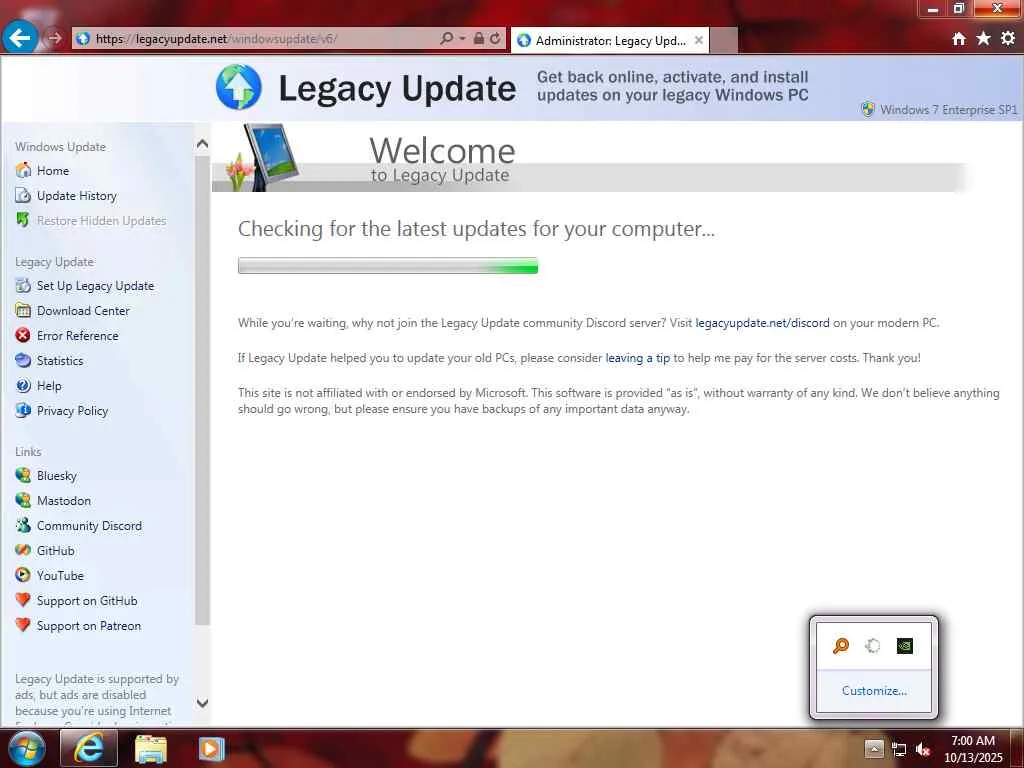This screenshot has height=768, width=1024.
Task: Refresh the page with the reload icon
Action: pos(495,39)
